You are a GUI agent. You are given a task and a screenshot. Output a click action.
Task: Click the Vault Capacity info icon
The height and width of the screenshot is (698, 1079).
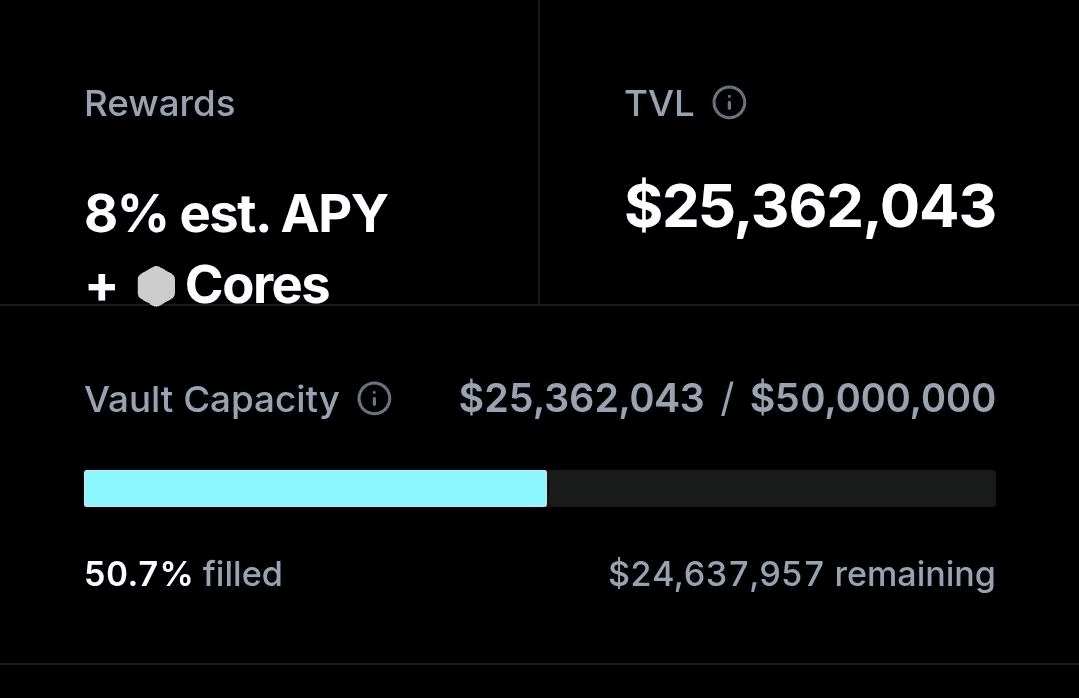point(374,399)
